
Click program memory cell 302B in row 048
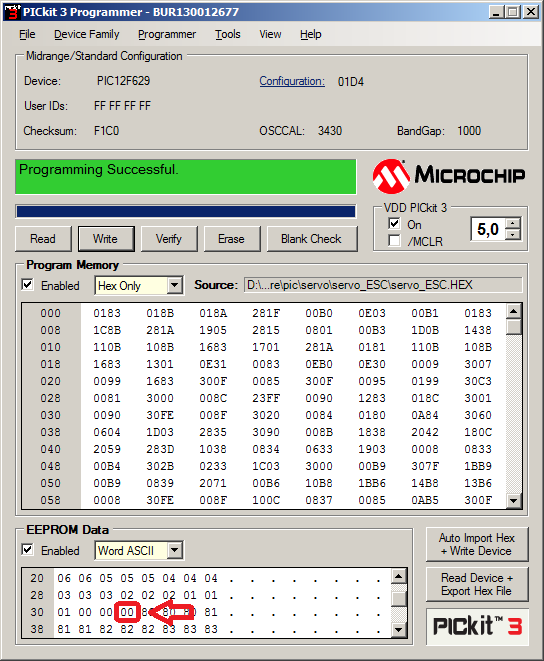pos(160,466)
